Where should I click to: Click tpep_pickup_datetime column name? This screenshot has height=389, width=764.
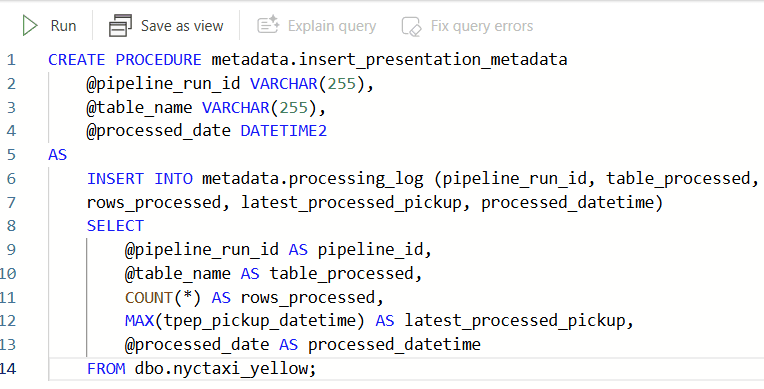(x=260, y=321)
